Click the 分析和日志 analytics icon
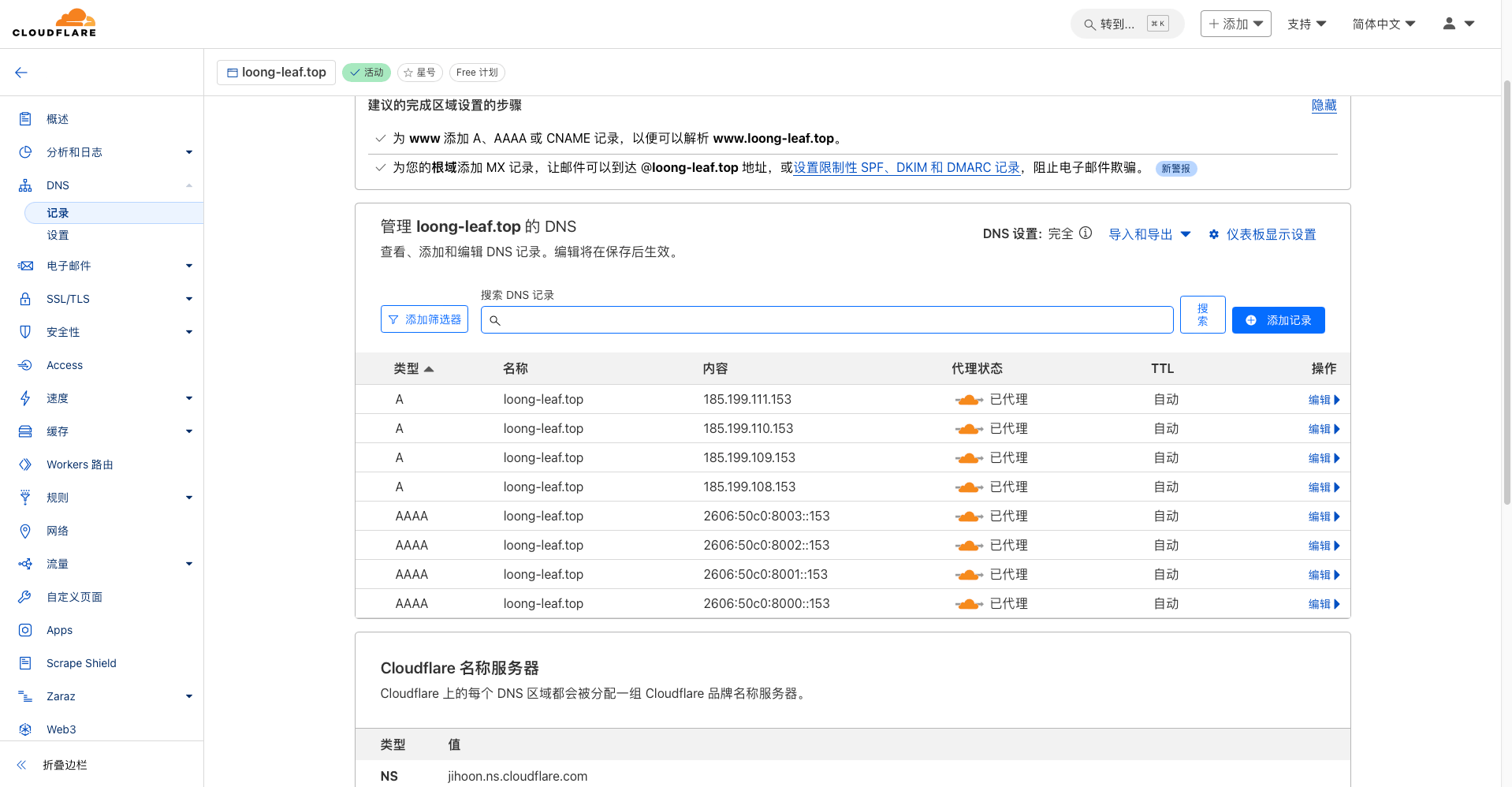 pyautogui.click(x=25, y=152)
